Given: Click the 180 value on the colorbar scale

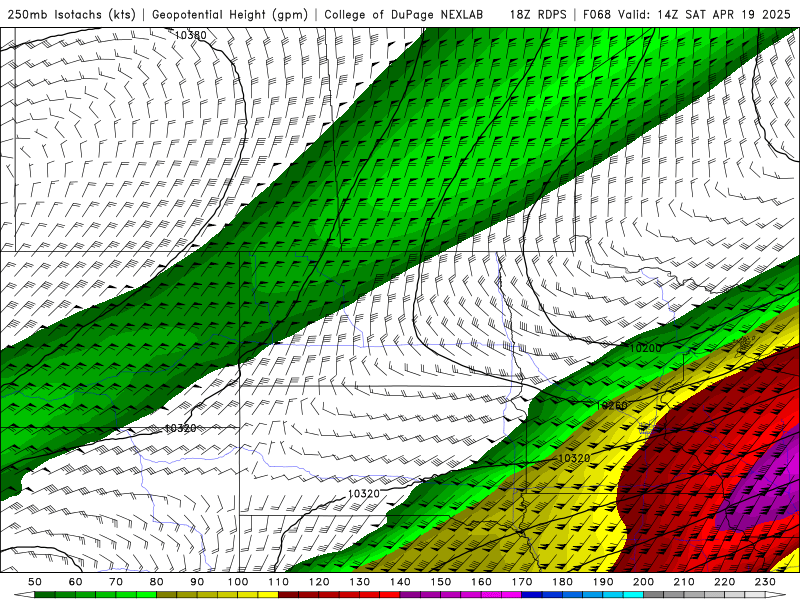Looking at the screenshot, I should coord(563,582).
